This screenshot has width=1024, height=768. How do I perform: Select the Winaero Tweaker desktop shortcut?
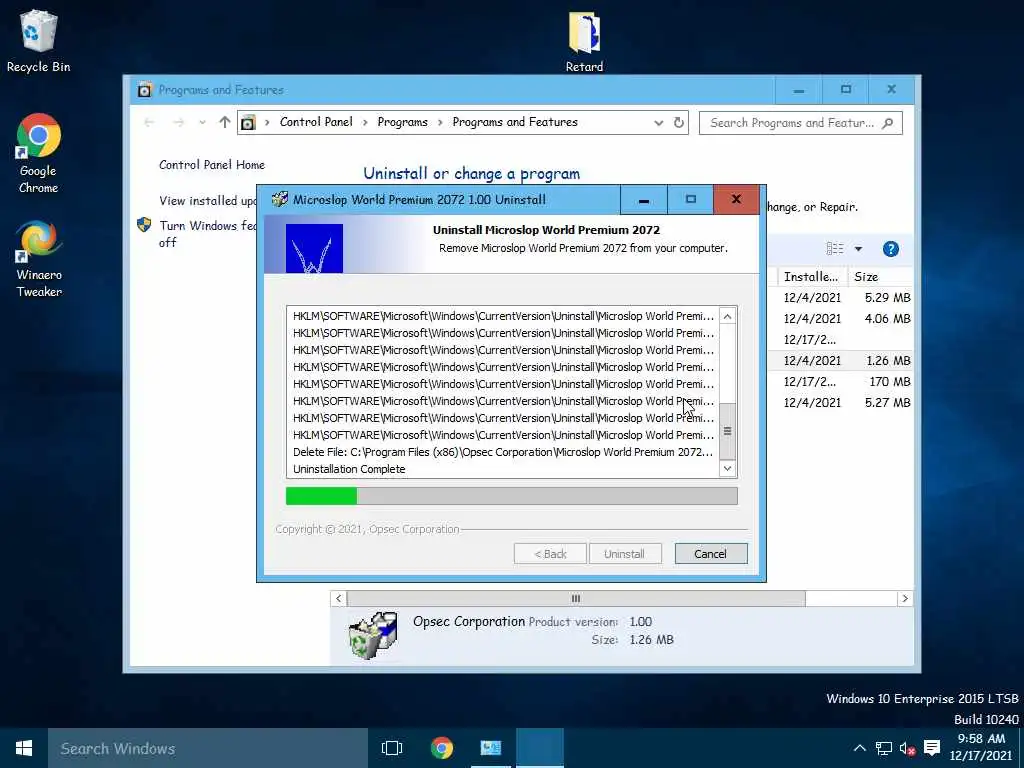click(x=39, y=259)
